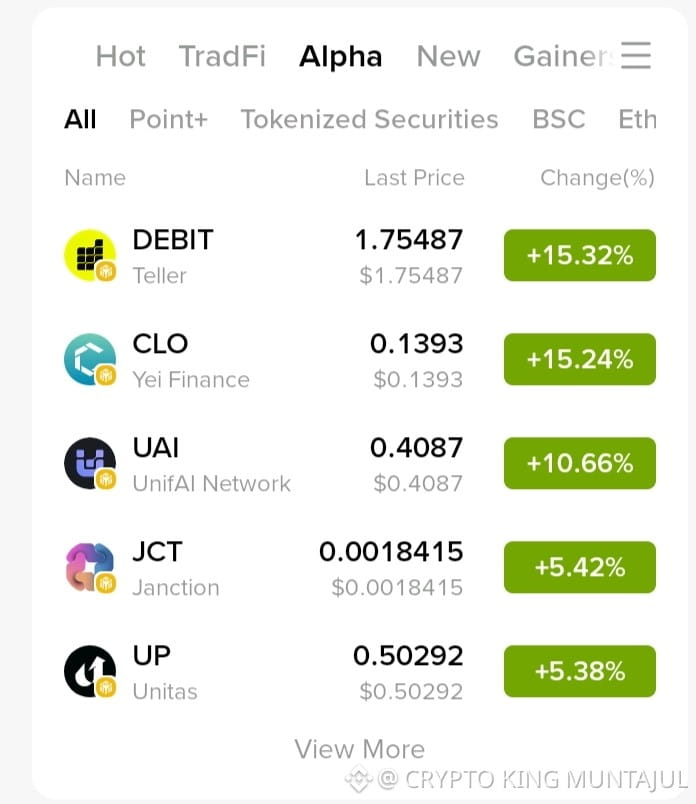Open the New tab

pyautogui.click(x=448, y=56)
